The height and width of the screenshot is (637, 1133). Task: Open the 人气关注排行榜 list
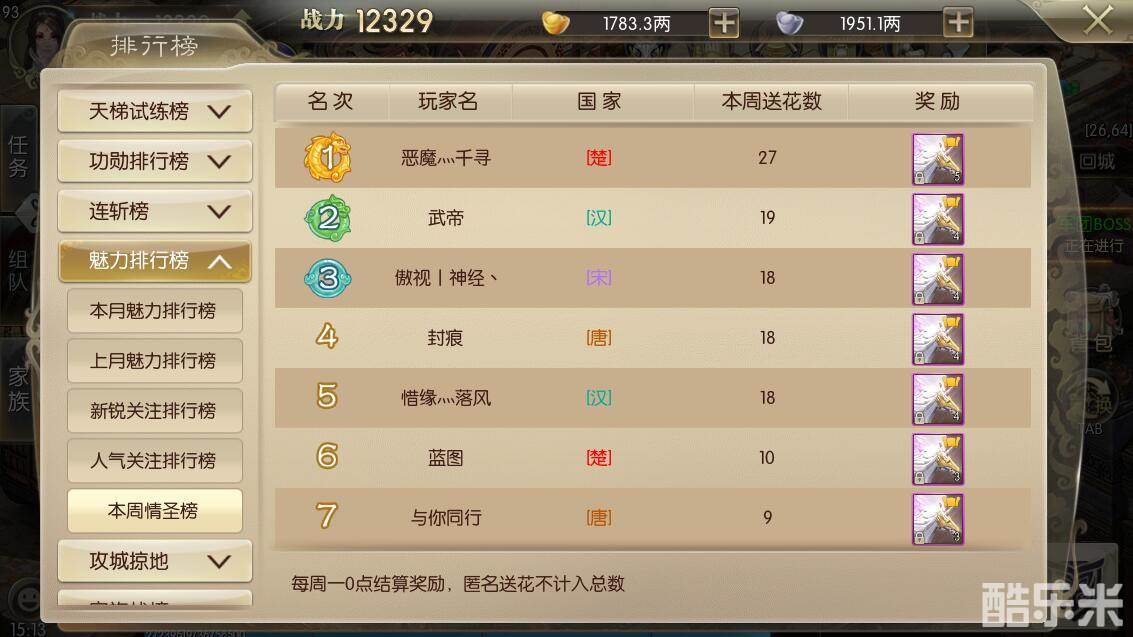155,460
